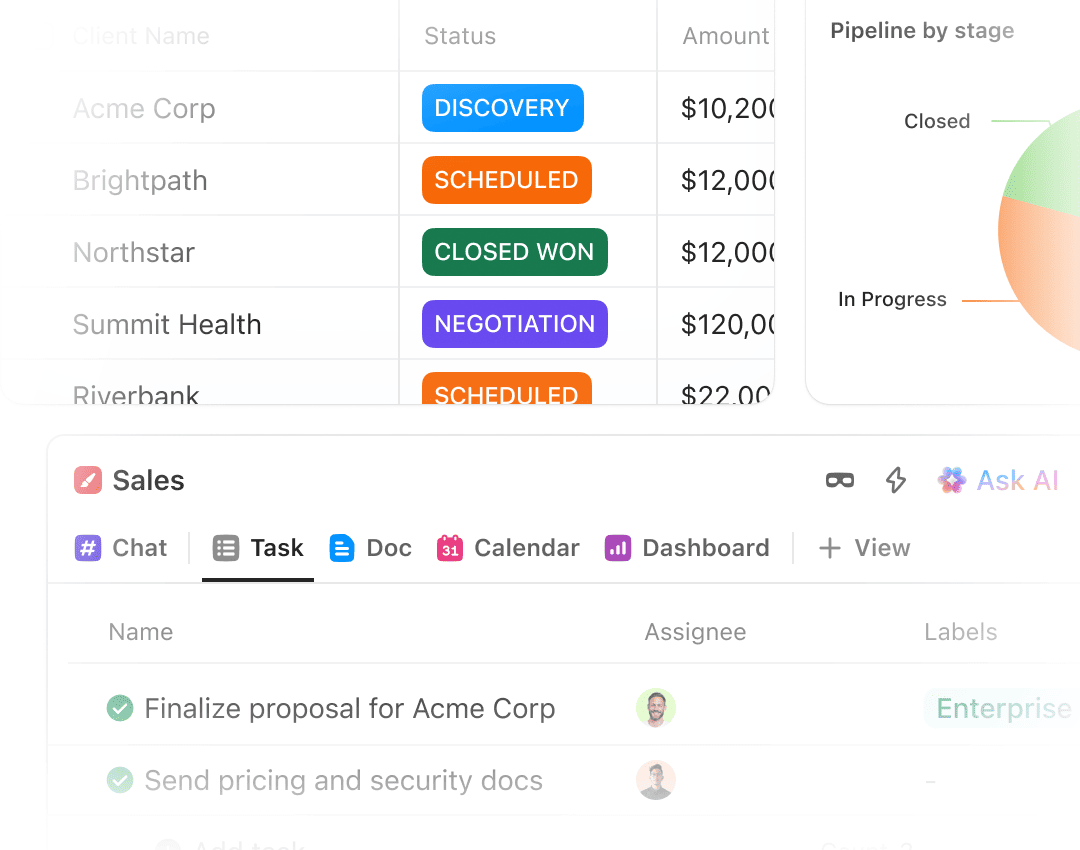Click the Sales space pink icon

click(87, 480)
